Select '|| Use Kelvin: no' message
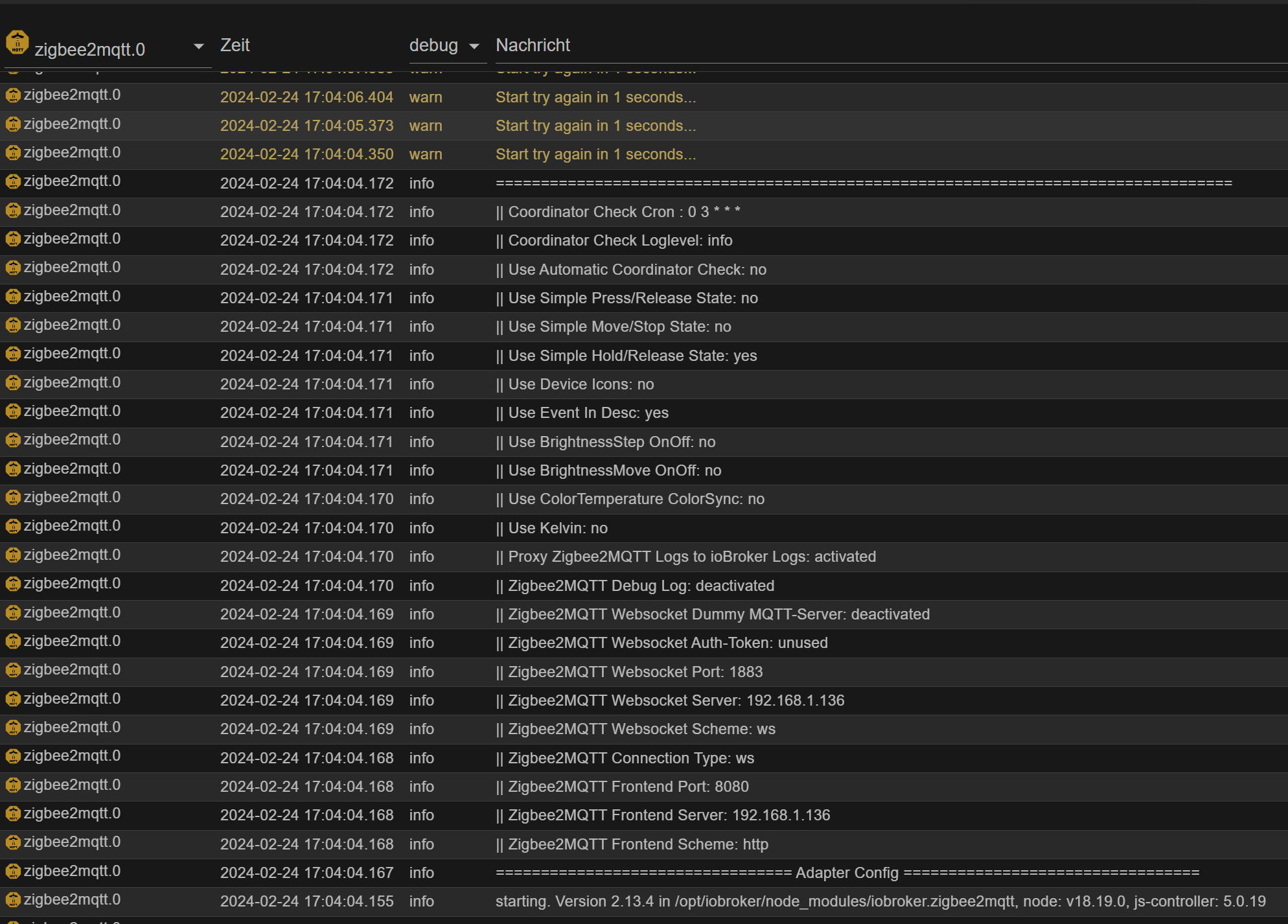This screenshot has height=924, width=1288. (551, 528)
